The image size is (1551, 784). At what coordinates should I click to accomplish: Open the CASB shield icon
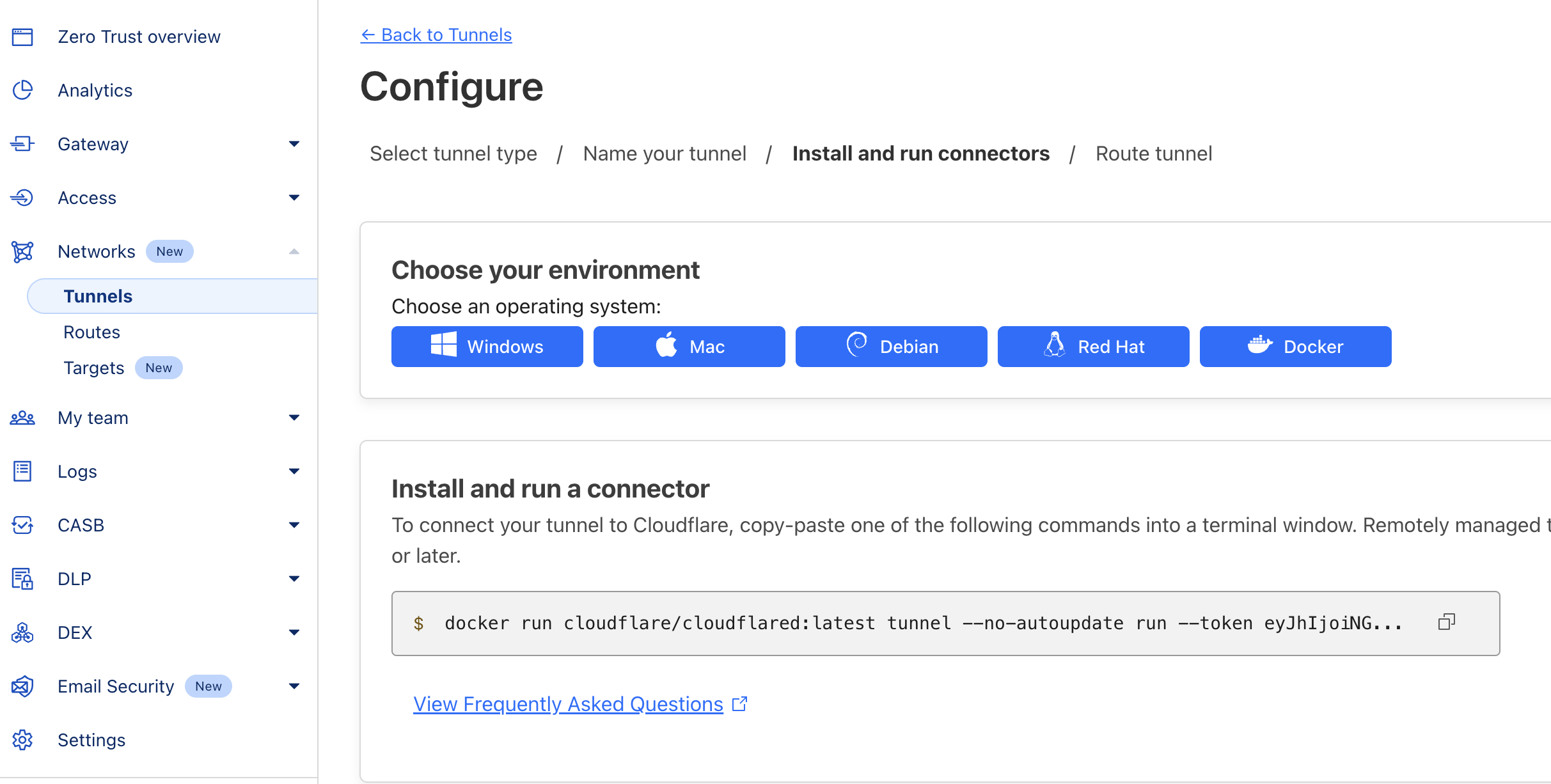click(23, 525)
